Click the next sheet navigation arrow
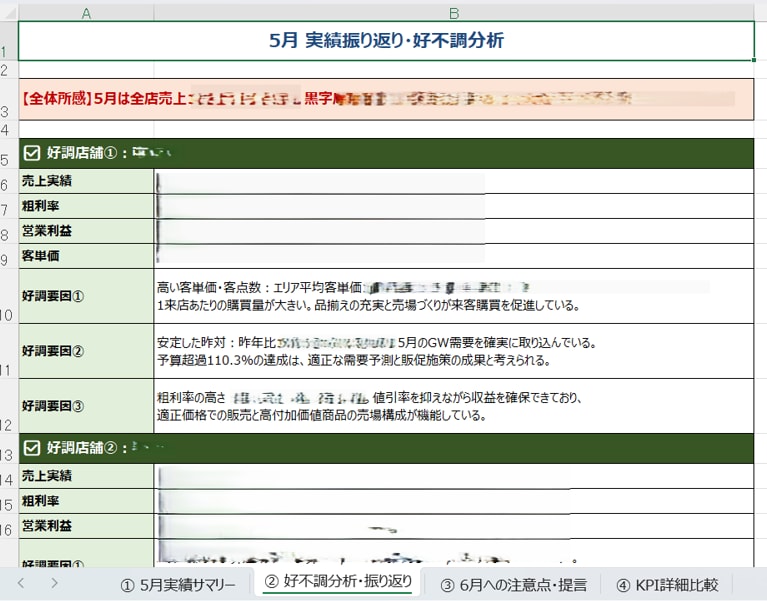The width and height of the screenshot is (767, 601). (54, 582)
